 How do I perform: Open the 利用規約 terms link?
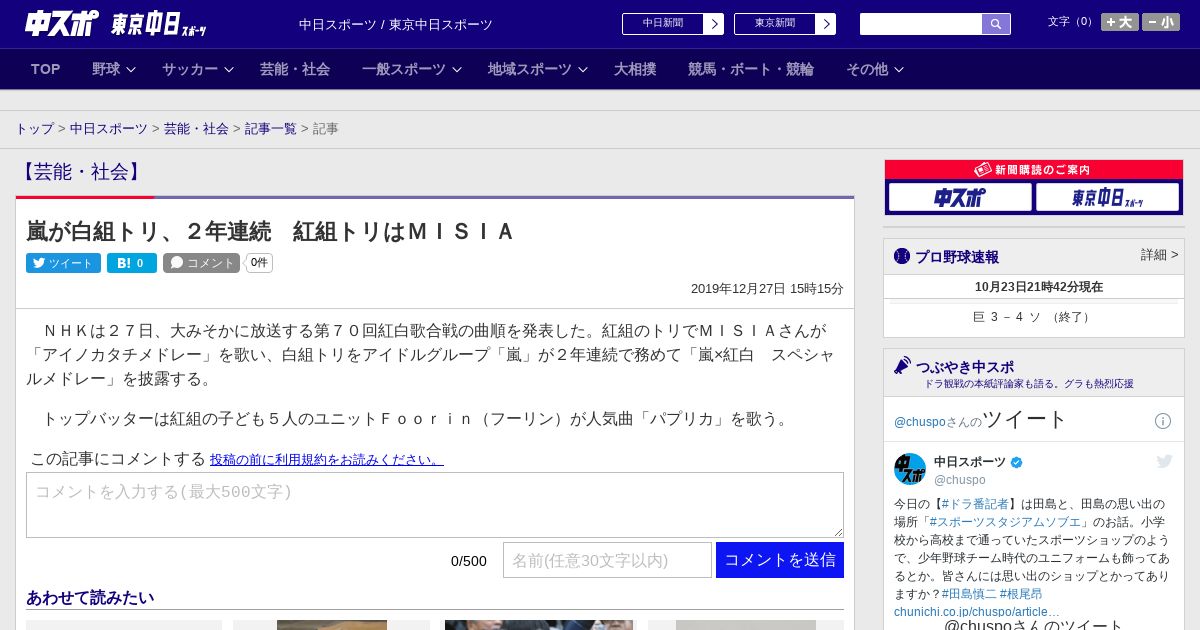[x=326, y=460]
